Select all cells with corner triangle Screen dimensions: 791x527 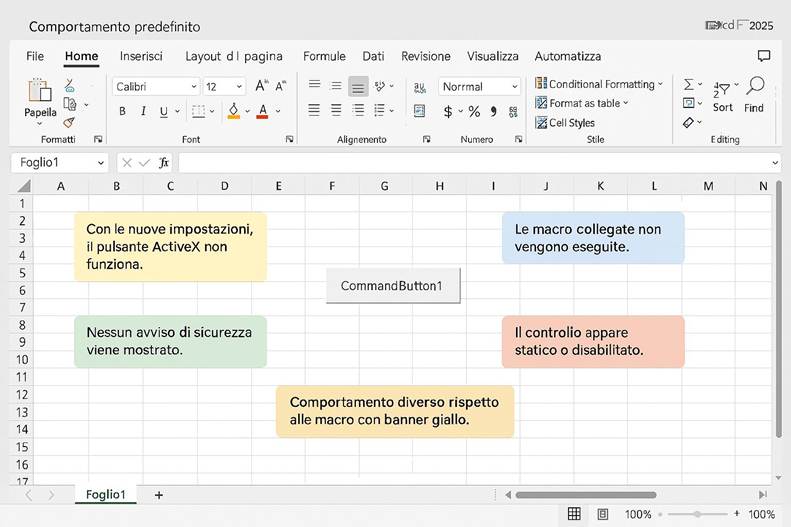[x=24, y=186]
